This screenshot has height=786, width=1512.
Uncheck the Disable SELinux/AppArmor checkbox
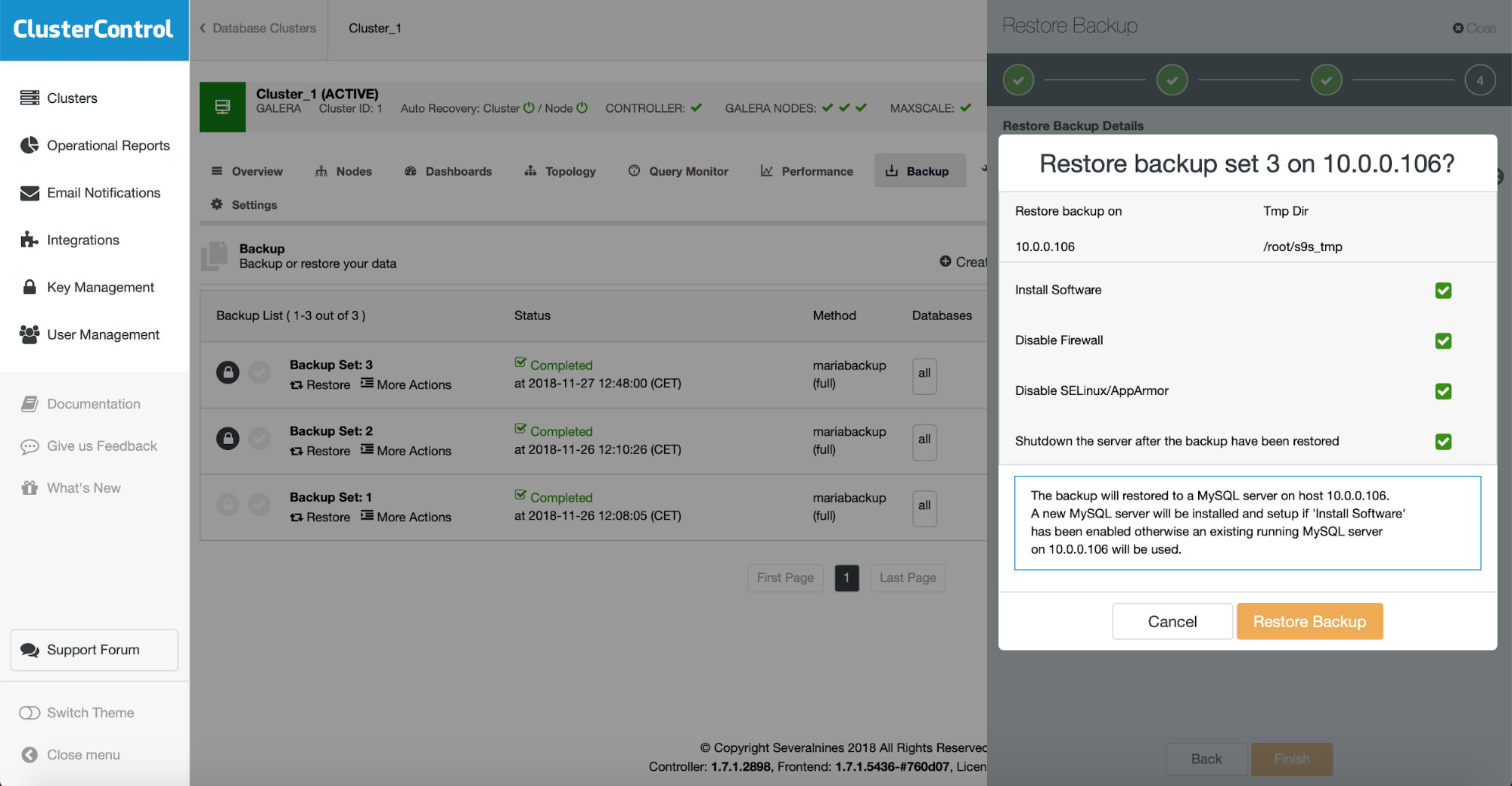coord(1443,391)
